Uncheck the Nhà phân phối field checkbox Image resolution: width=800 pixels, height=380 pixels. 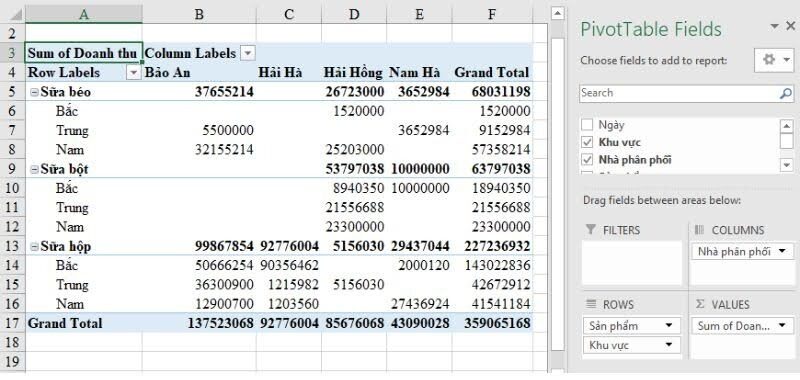[x=587, y=160]
